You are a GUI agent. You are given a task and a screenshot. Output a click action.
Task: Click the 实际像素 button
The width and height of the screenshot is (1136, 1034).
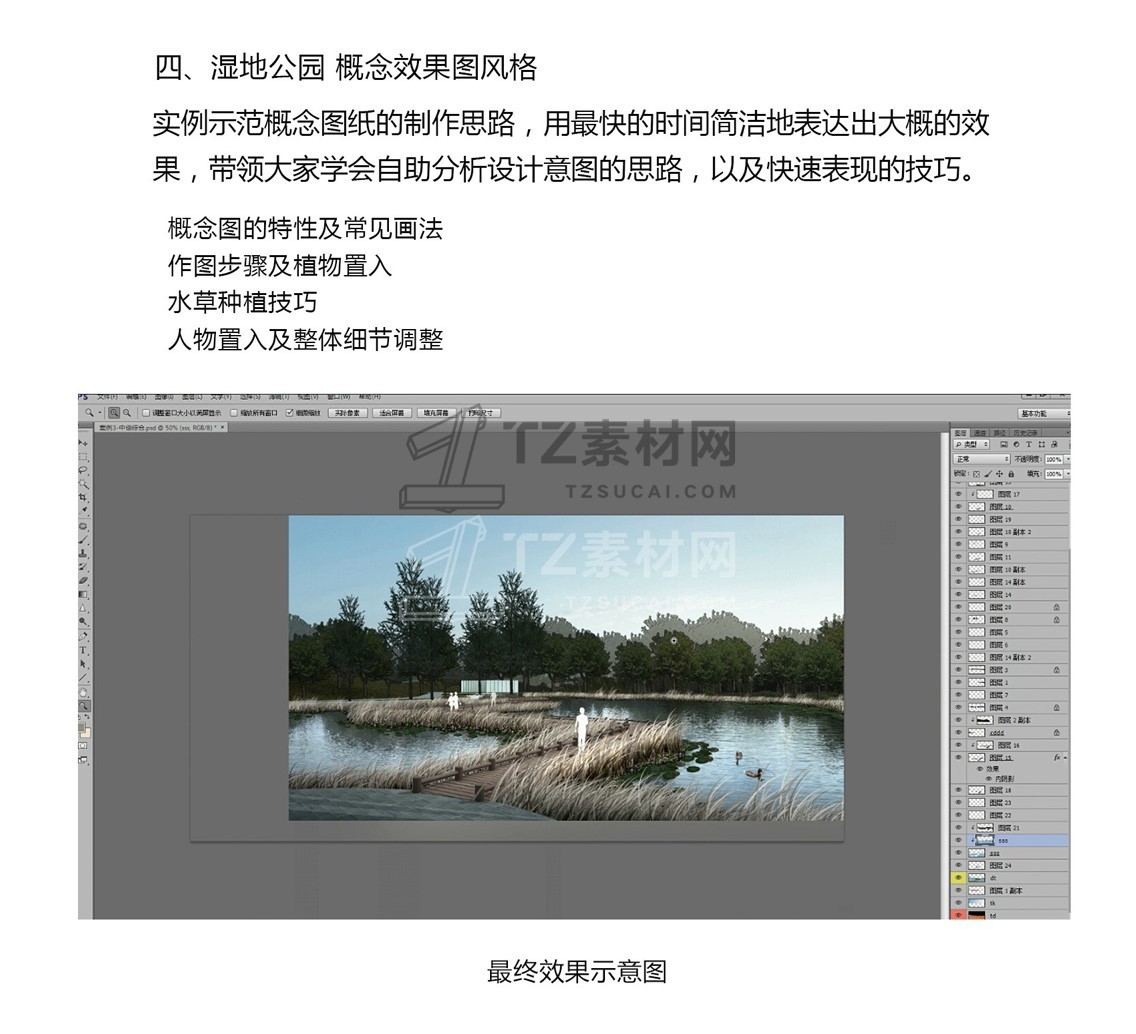(348, 412)
